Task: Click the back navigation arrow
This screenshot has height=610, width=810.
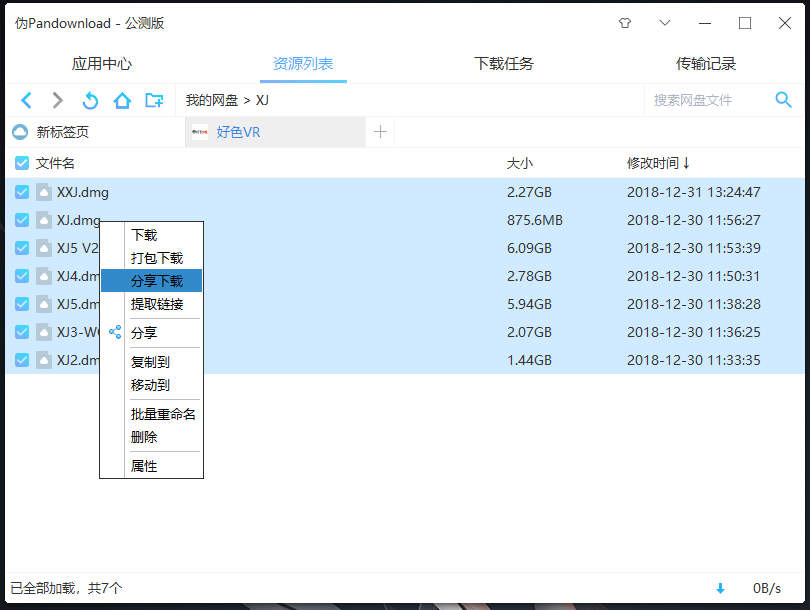Action: point(27,100)
